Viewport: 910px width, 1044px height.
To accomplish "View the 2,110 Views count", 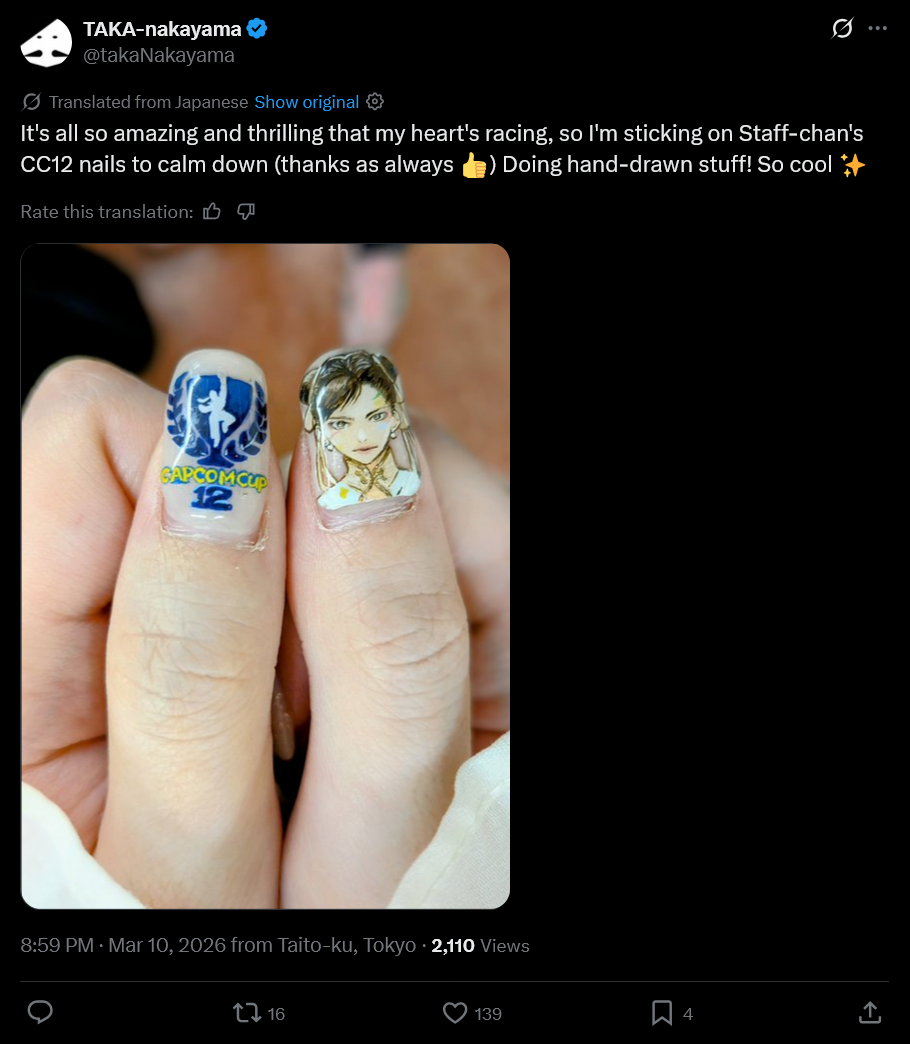I will coord(480,945).
